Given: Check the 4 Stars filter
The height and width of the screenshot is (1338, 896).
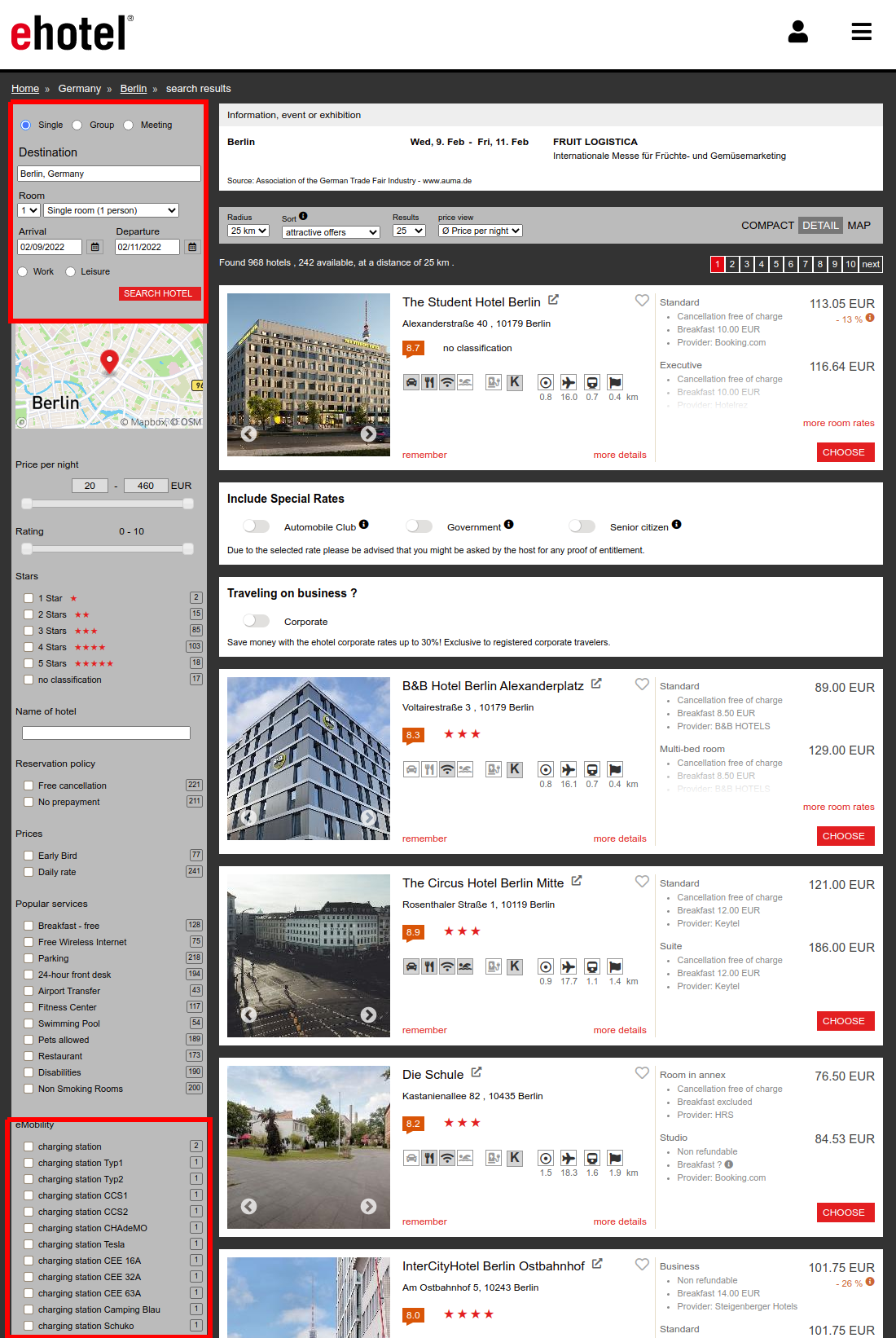Looking at the screenshot, I should [x=29, y=647].
